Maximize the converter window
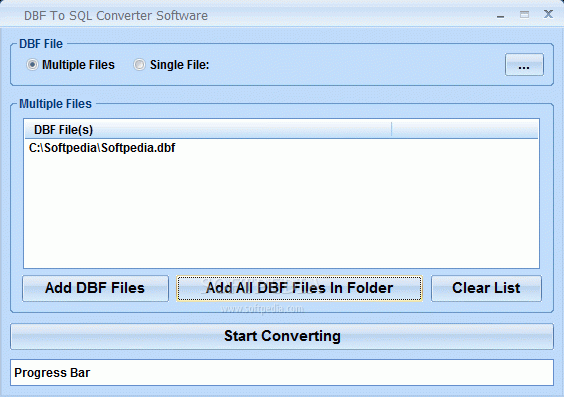 pyautogui.click(x=524, y=15)
